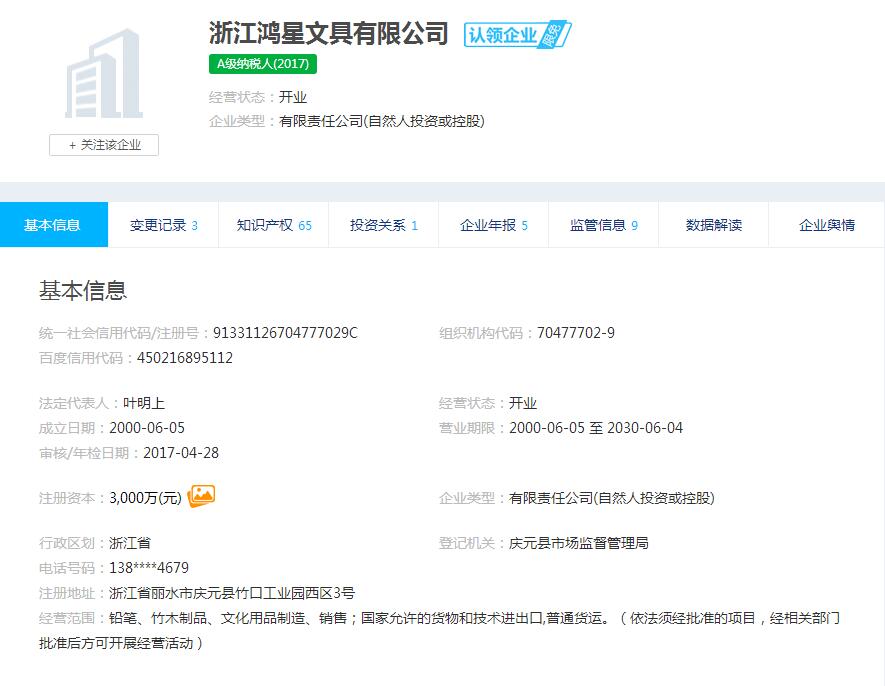
Task: Follow the company via 关注该企业 button
Action: point(104,145)
